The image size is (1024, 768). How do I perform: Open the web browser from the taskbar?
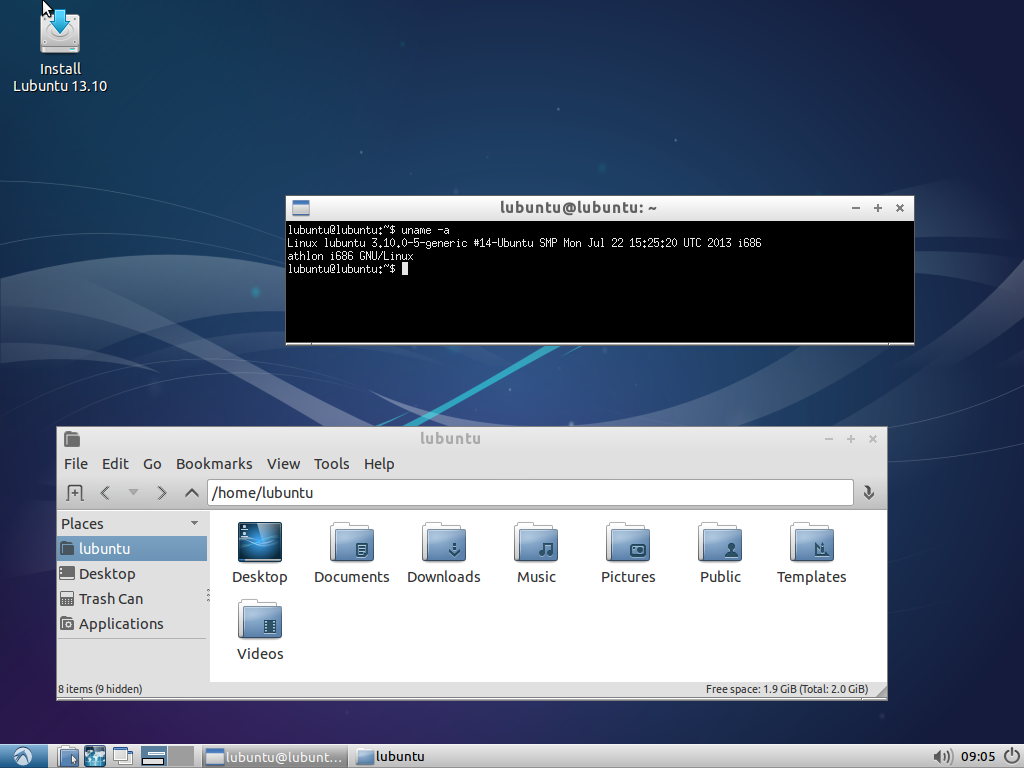click(95, 756)
